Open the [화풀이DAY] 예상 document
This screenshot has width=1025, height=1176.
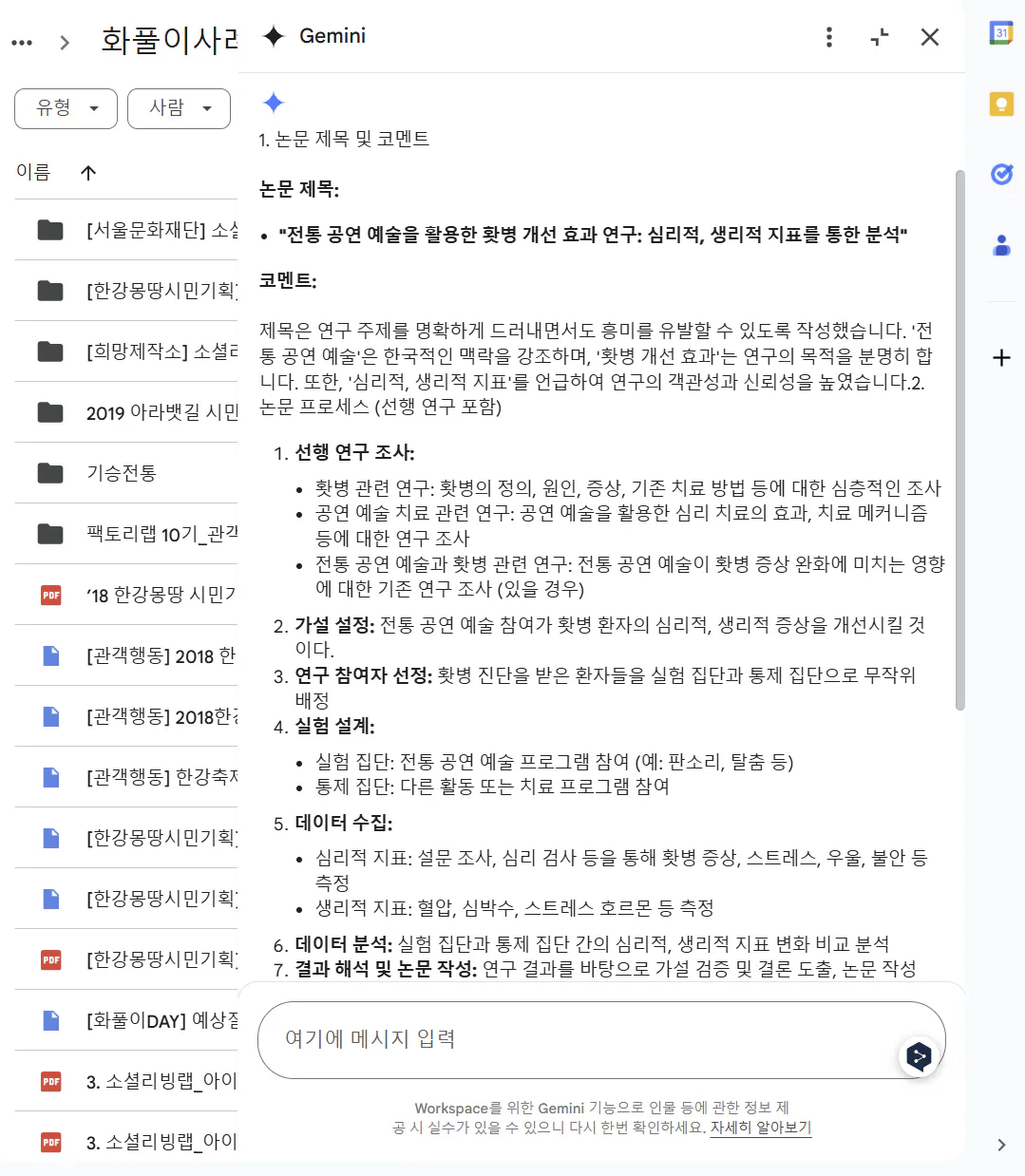(x=126, y=1020)
